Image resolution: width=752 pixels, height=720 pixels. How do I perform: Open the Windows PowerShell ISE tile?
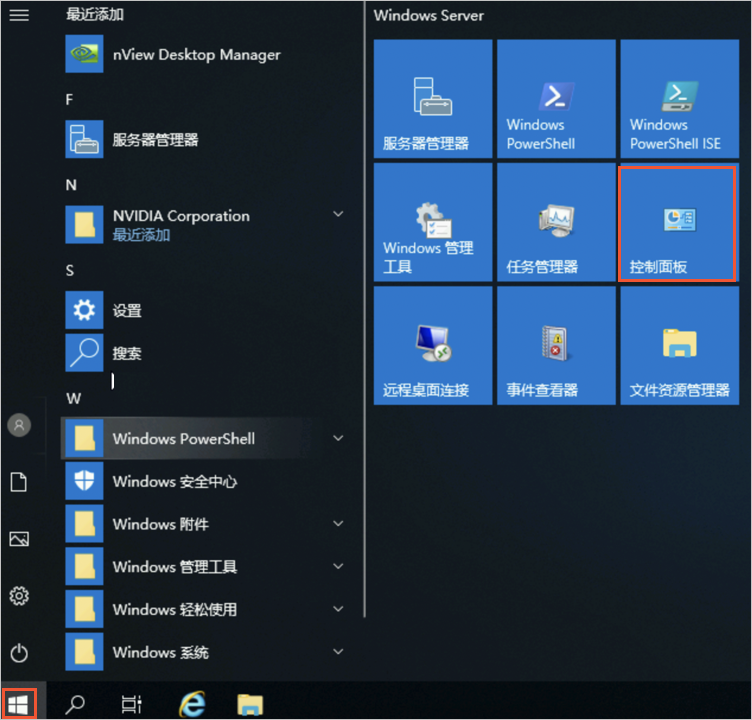click(x=678, y=100)
